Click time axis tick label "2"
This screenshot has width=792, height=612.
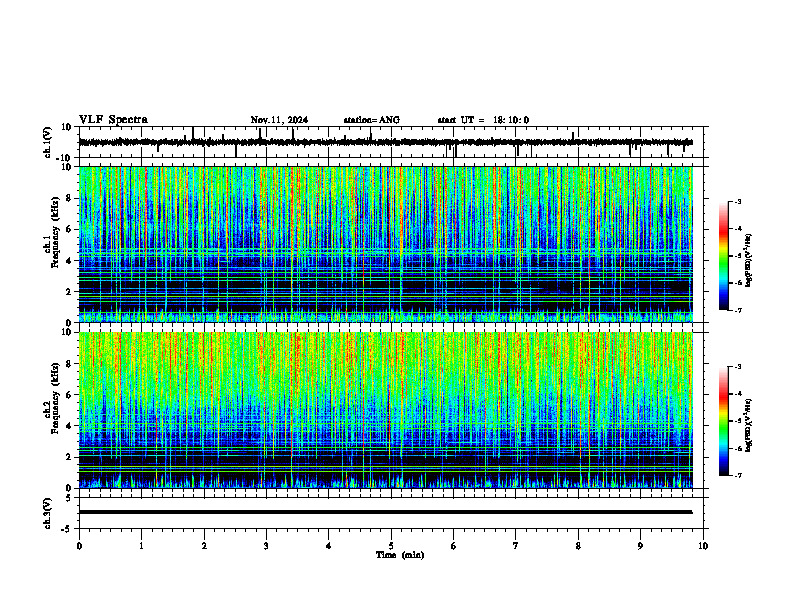204,546
